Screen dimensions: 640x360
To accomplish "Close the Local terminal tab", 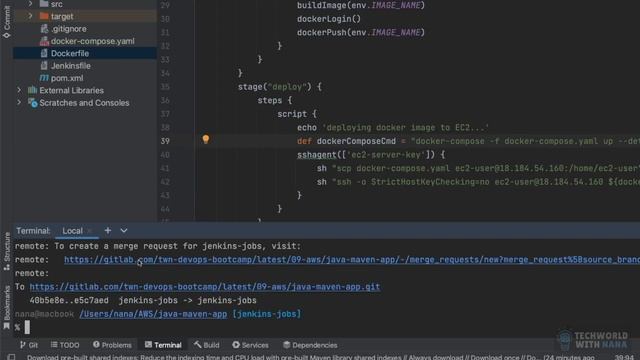I will 90,231.
